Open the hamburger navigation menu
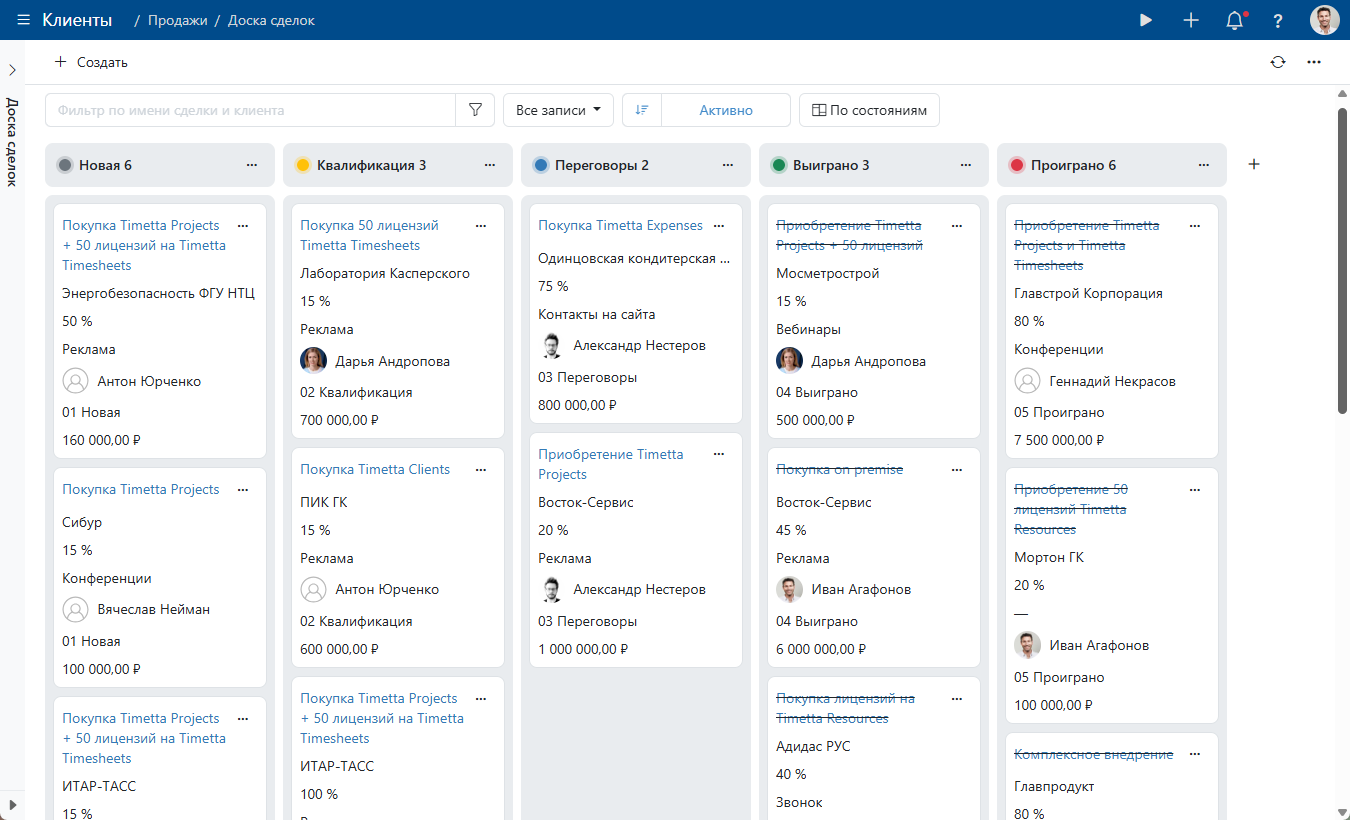The image size is (1350, 820). 23,20
